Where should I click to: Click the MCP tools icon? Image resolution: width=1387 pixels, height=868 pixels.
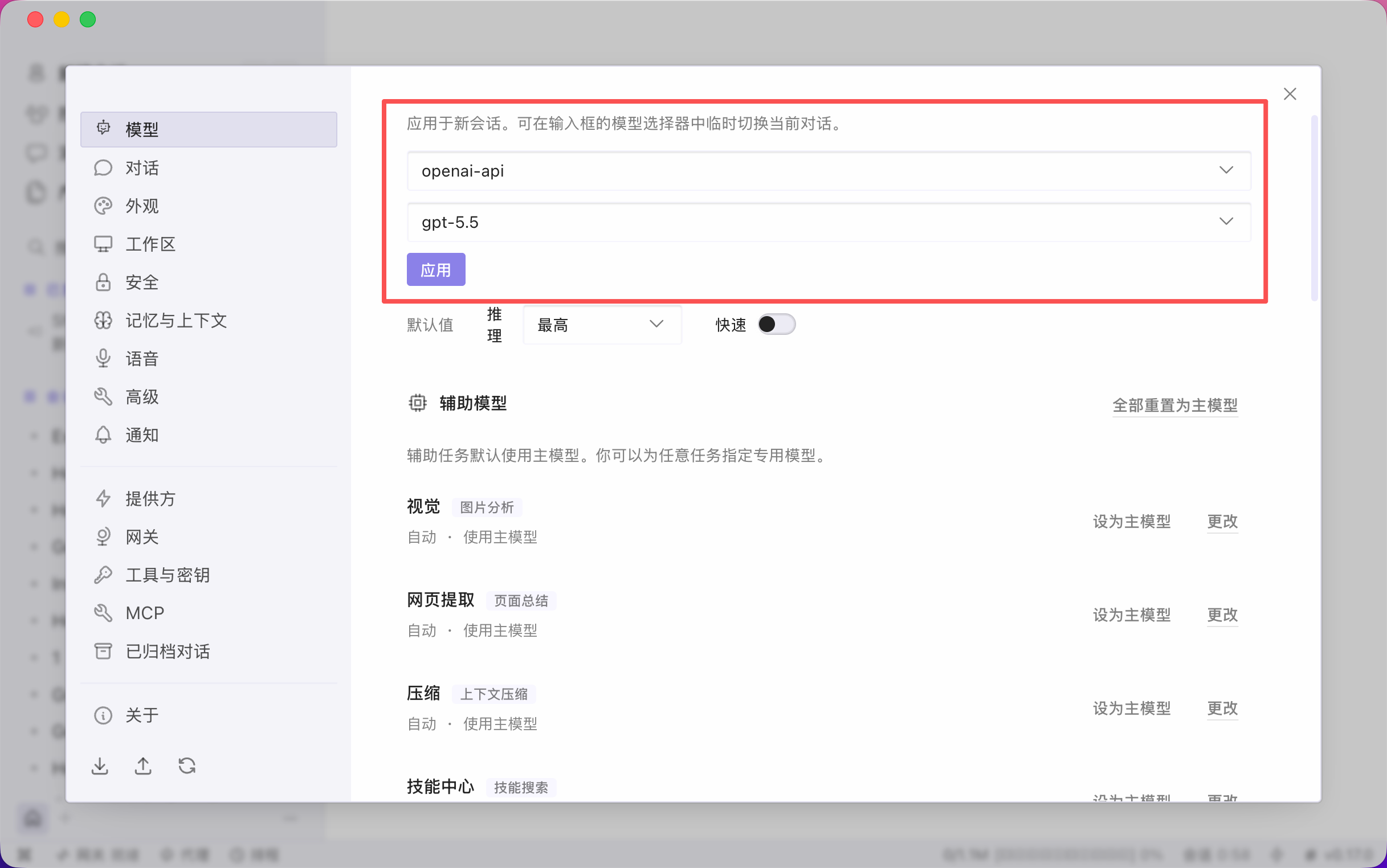click(103, 613)
